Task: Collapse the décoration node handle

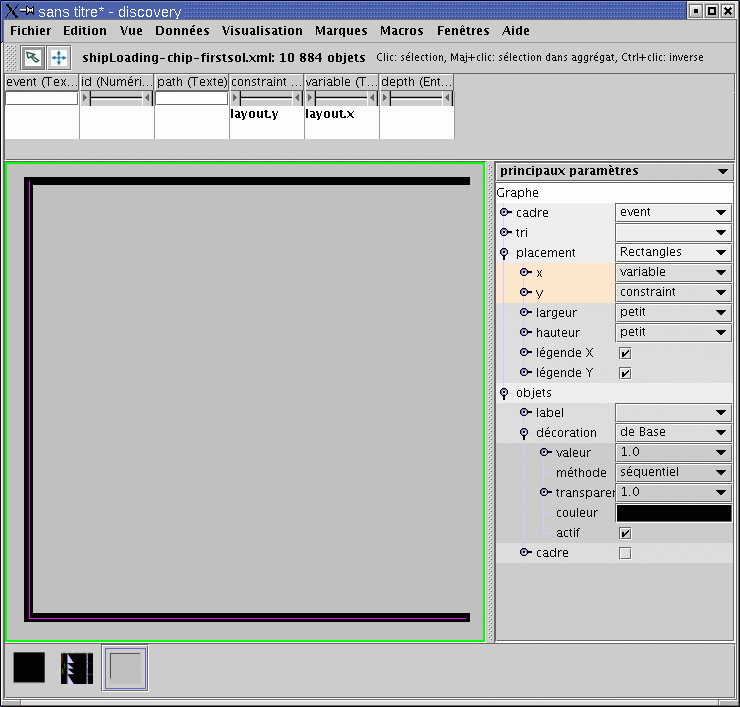Action: click(525, 433)
